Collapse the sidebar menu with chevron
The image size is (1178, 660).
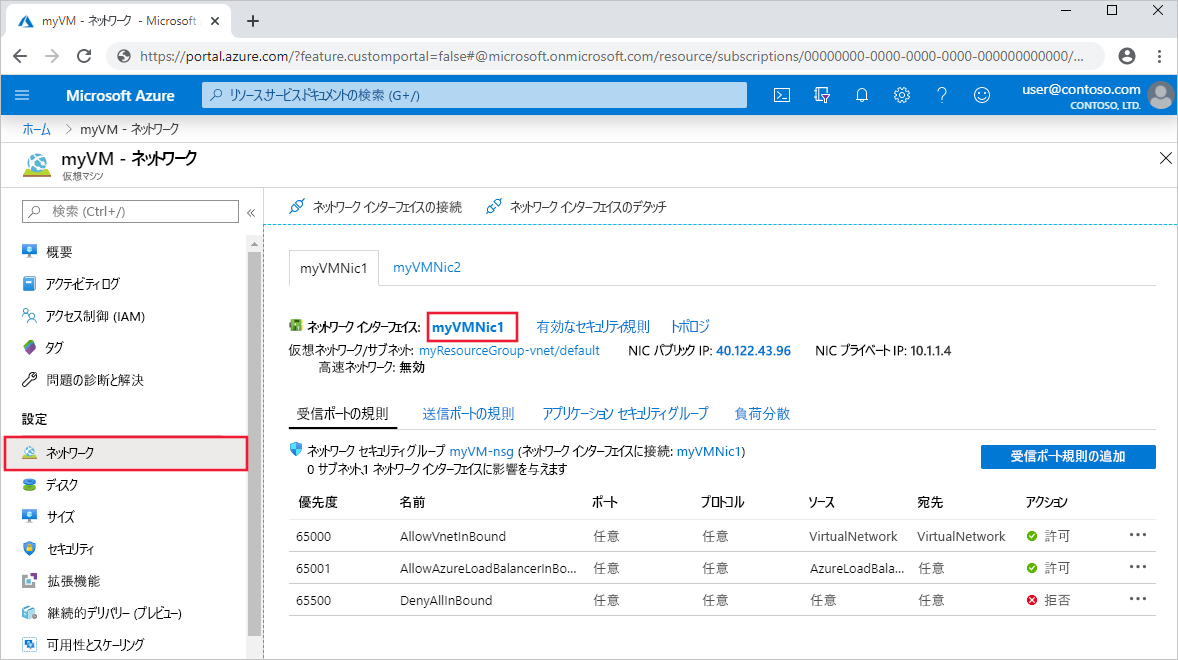pos(251,212)
